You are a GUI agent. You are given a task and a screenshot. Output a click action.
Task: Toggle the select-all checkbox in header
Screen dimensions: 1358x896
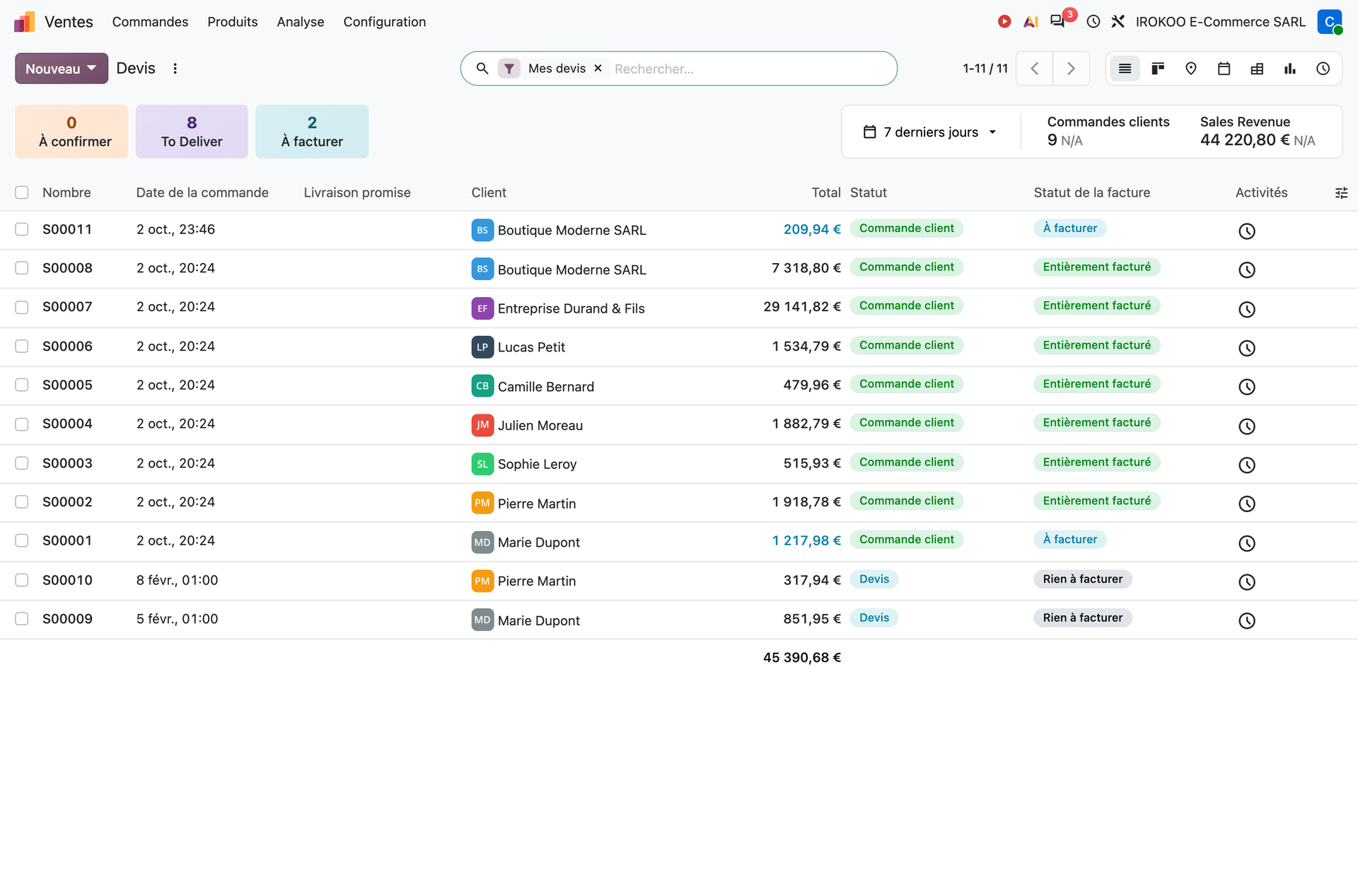(x=22, y=192)
